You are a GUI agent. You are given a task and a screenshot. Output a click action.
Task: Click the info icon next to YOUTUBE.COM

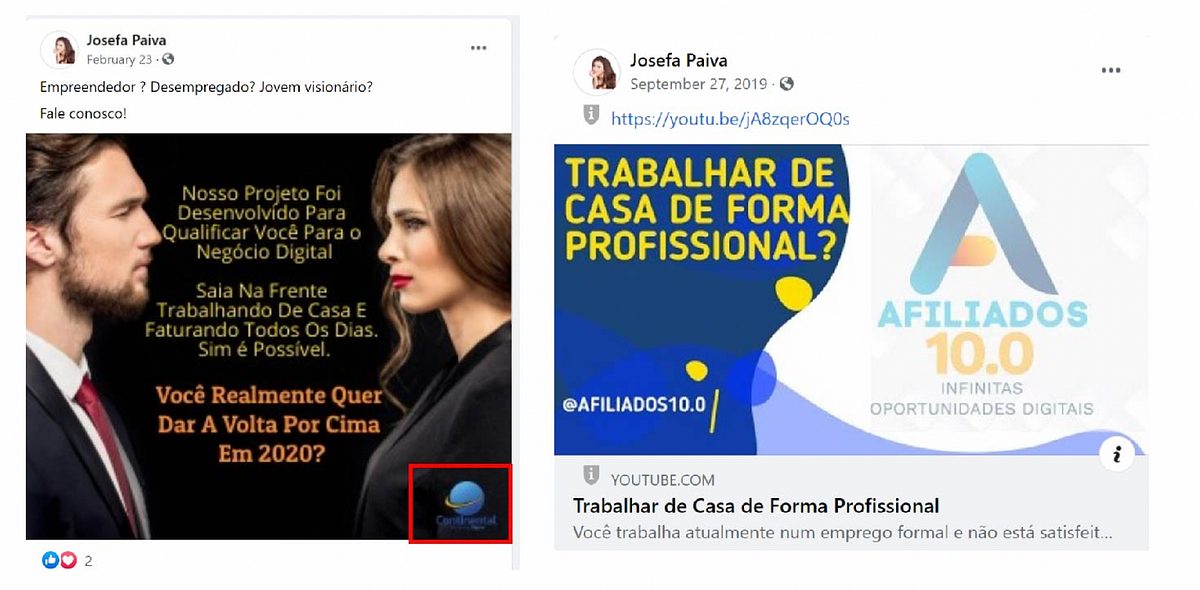pyautogui.click(x=591, y=476)
